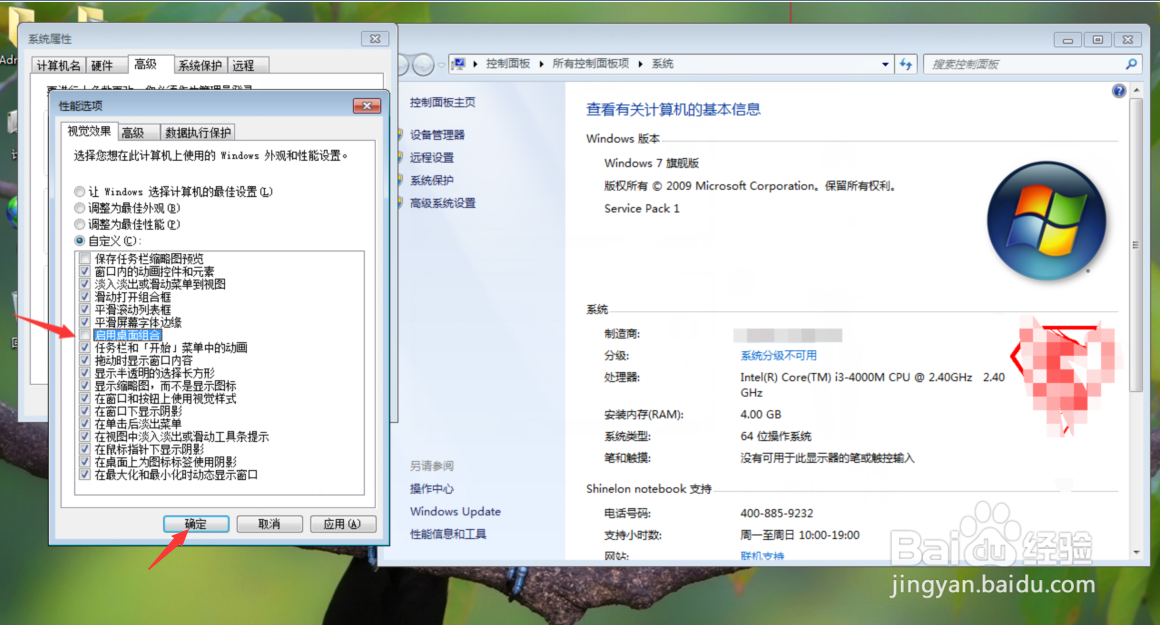Uncheck 淡入淡出或滑动菜单到视图
This screenshot has width=1160, height=625.
pyautogui.click(x=85, y=284)
